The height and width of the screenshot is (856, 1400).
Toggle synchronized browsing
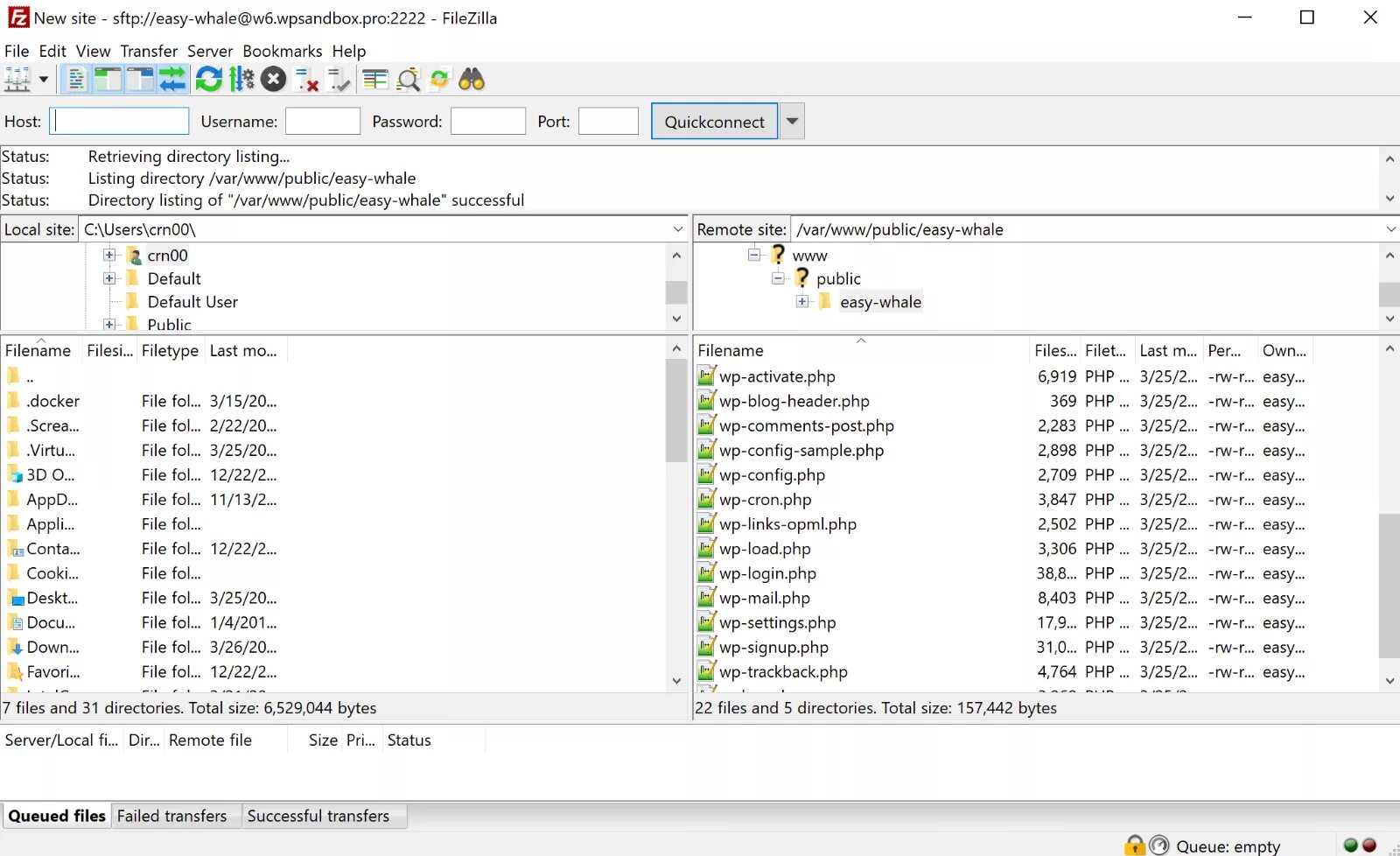(x=440, y=80)
